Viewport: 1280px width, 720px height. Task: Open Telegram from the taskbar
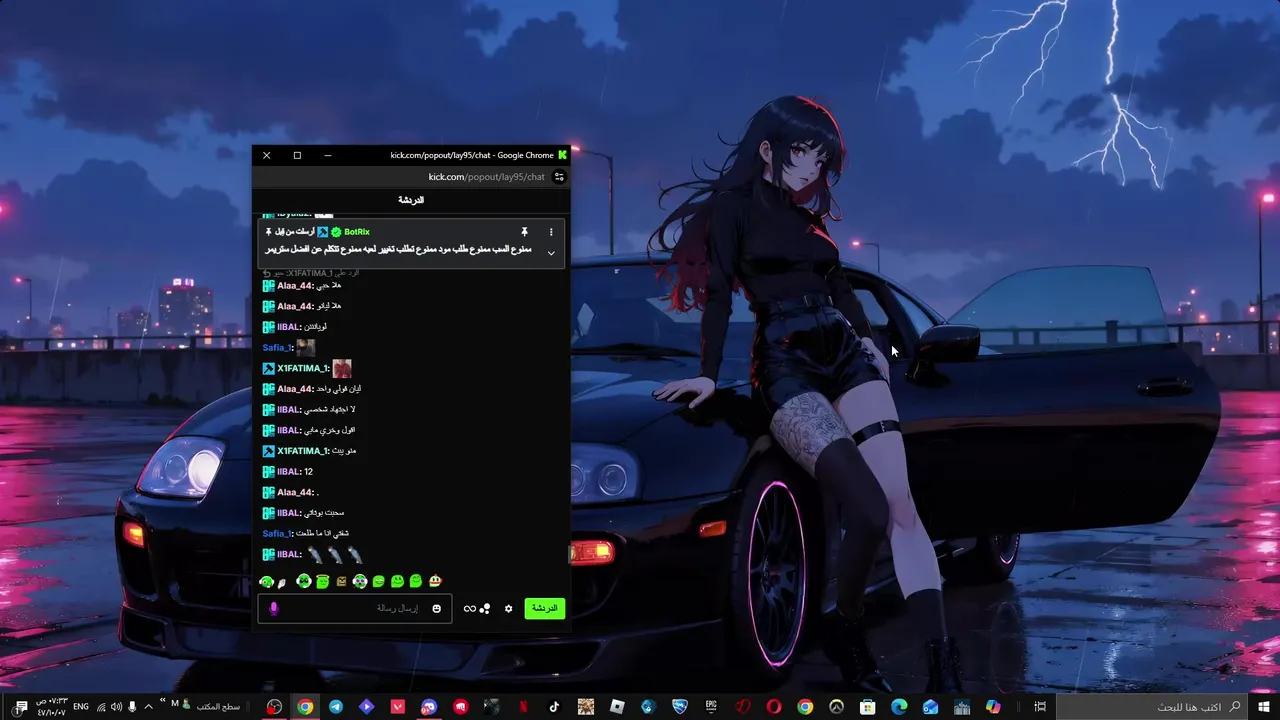[x=336, y=707]
